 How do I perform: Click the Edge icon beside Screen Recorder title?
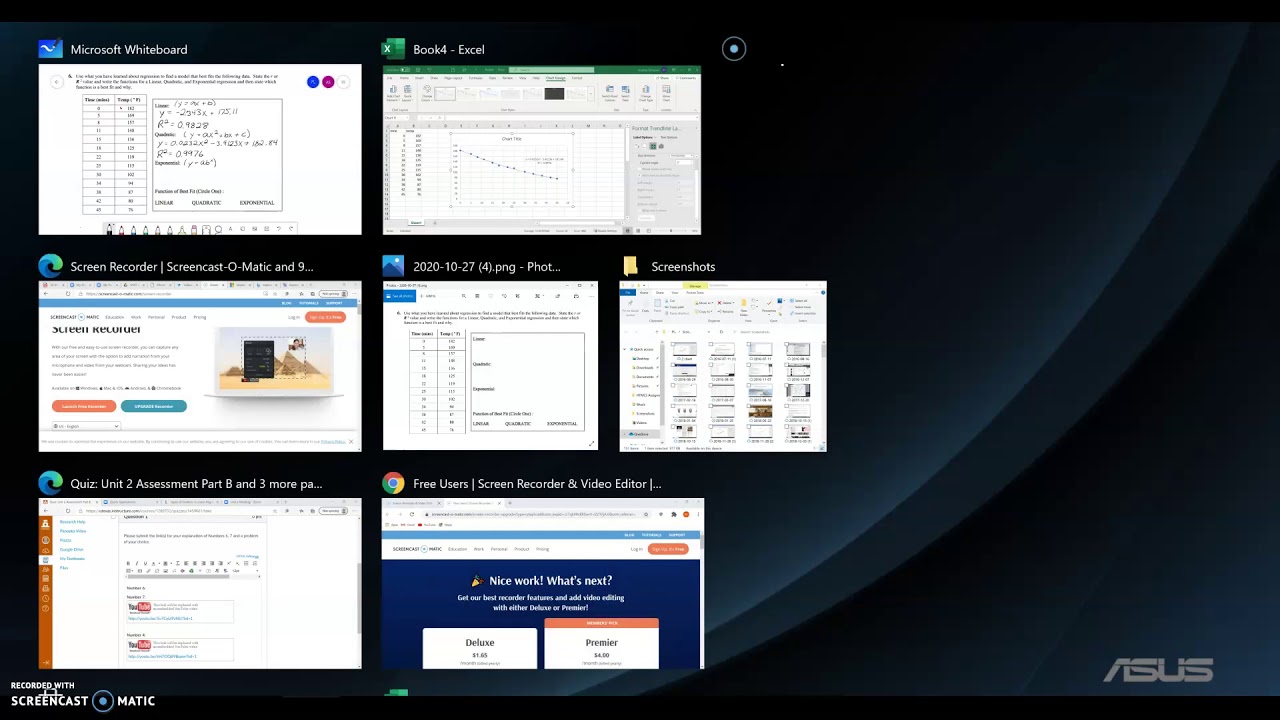[50, 266]
